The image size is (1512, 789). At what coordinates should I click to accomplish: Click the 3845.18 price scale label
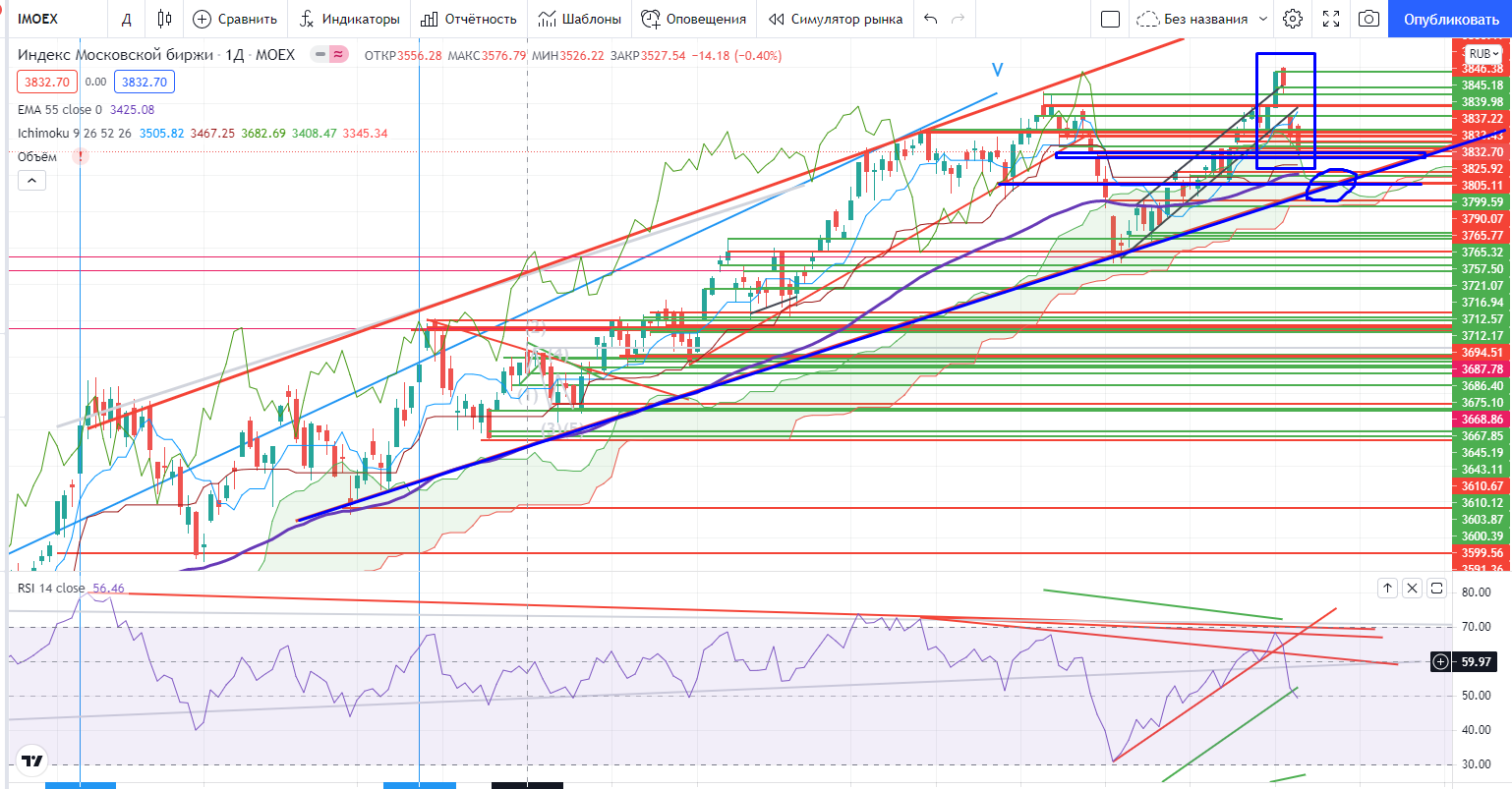(x=1482, y=85)
